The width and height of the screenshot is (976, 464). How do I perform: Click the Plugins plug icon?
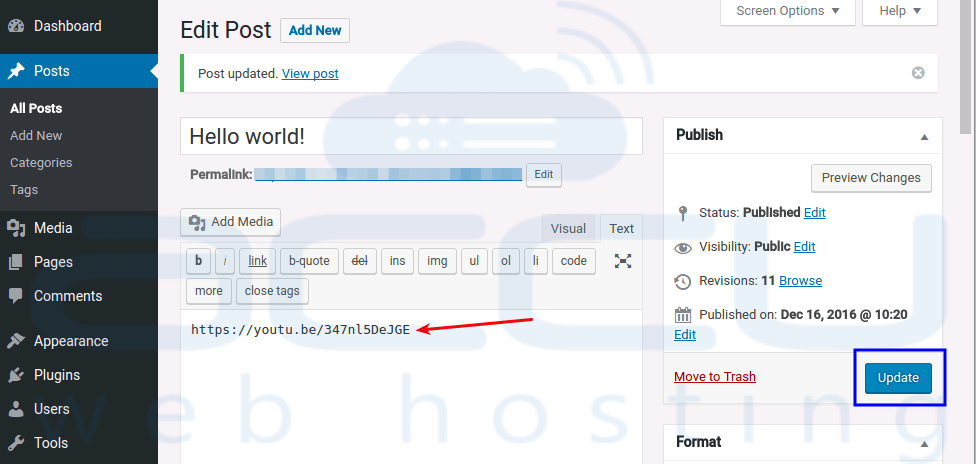tap(16, 375)
